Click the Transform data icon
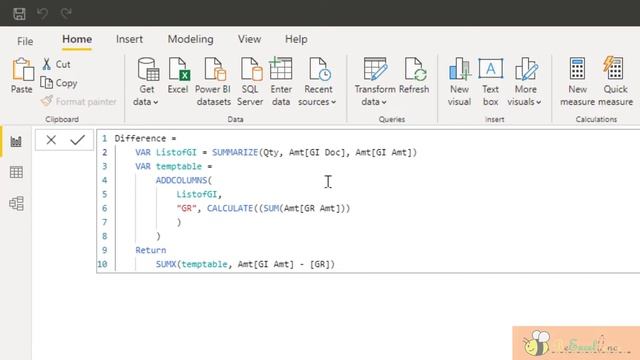 [x=375, y=69]
